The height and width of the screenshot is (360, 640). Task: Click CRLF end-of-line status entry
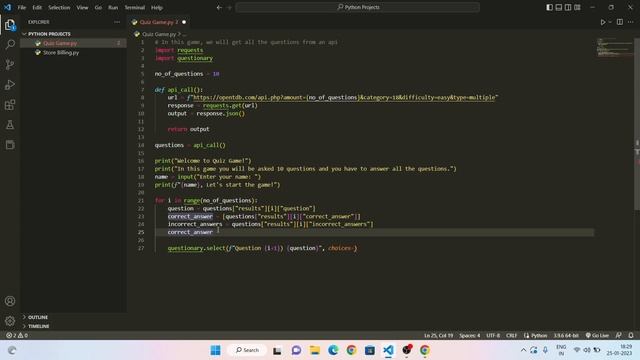(x=511, y=336)
